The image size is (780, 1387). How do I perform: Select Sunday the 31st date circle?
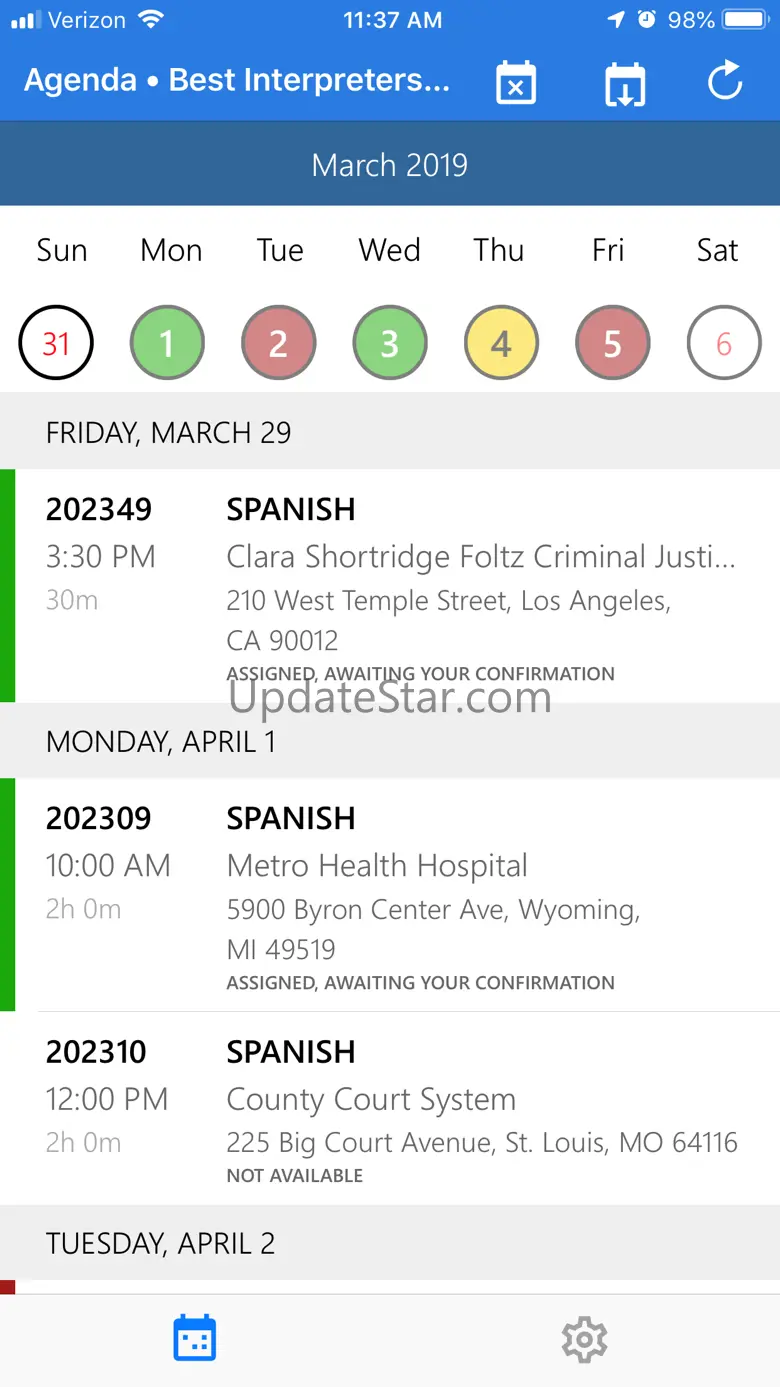(x=56, y=344)
